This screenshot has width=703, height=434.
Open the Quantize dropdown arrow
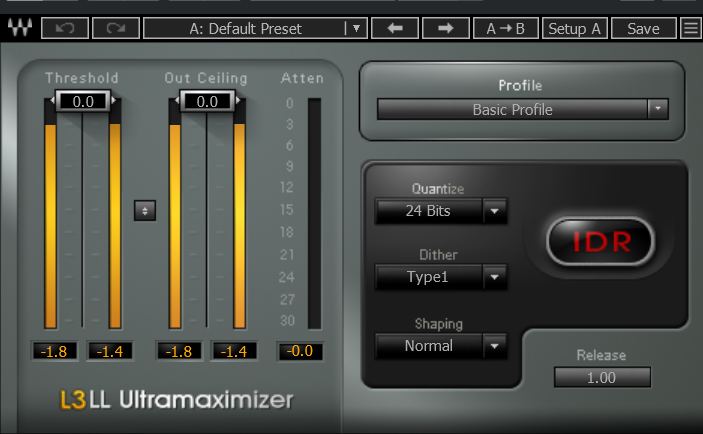[x=495, y=211]
